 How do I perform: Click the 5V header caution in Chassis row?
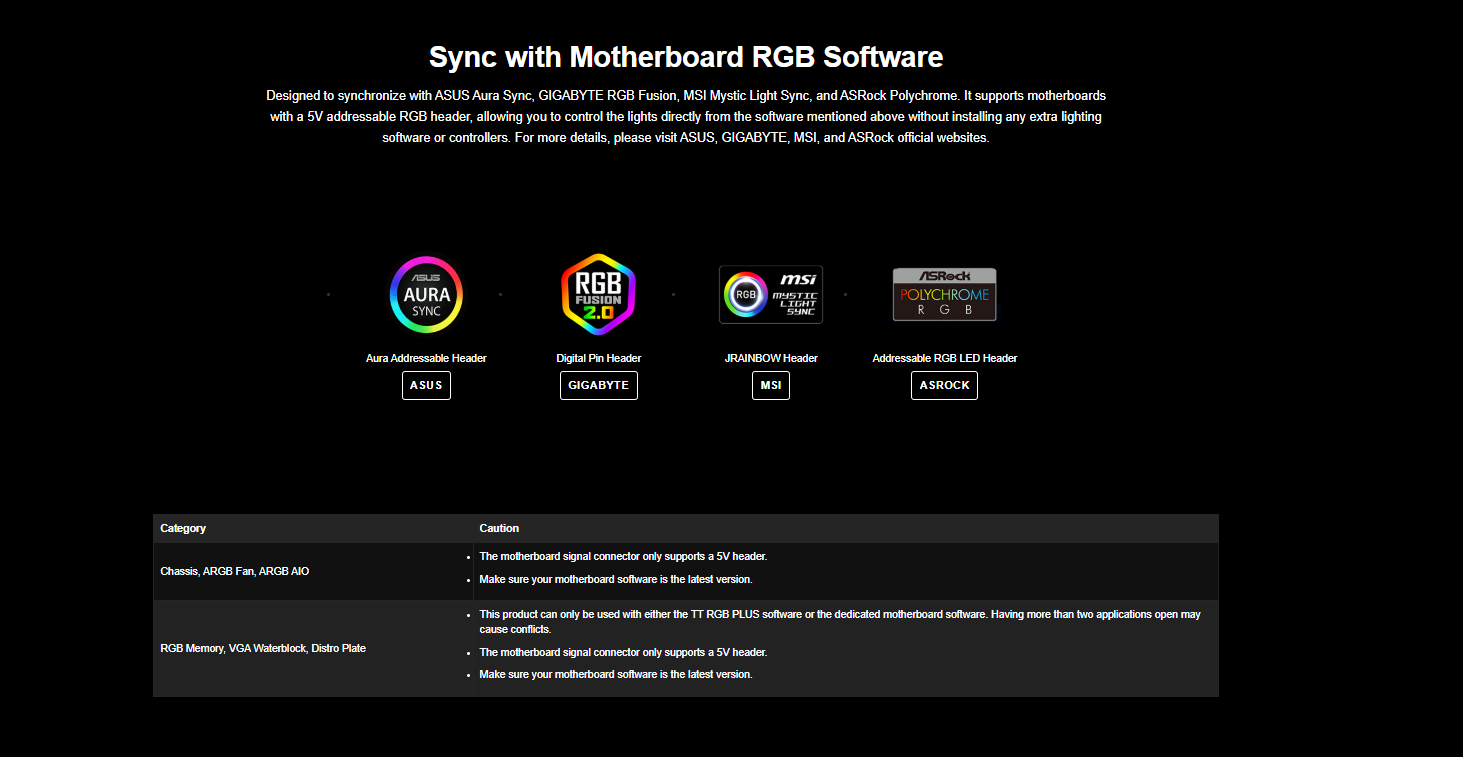pyautogui.click(x=623, y=556)
